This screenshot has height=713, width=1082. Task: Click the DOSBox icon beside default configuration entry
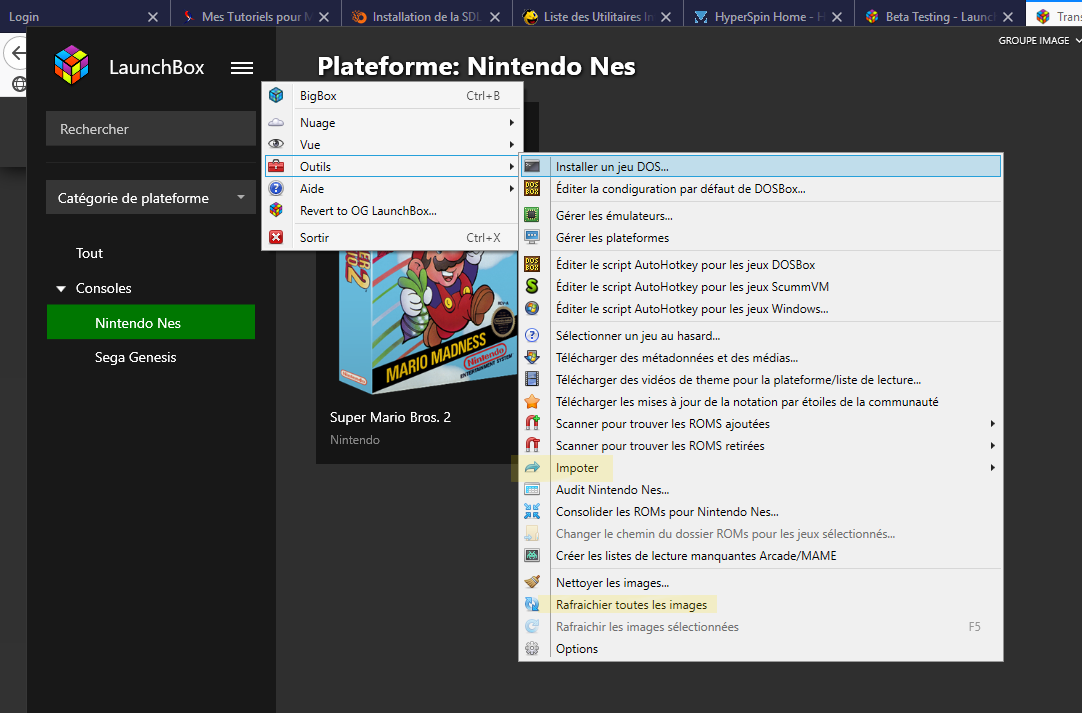532,188
